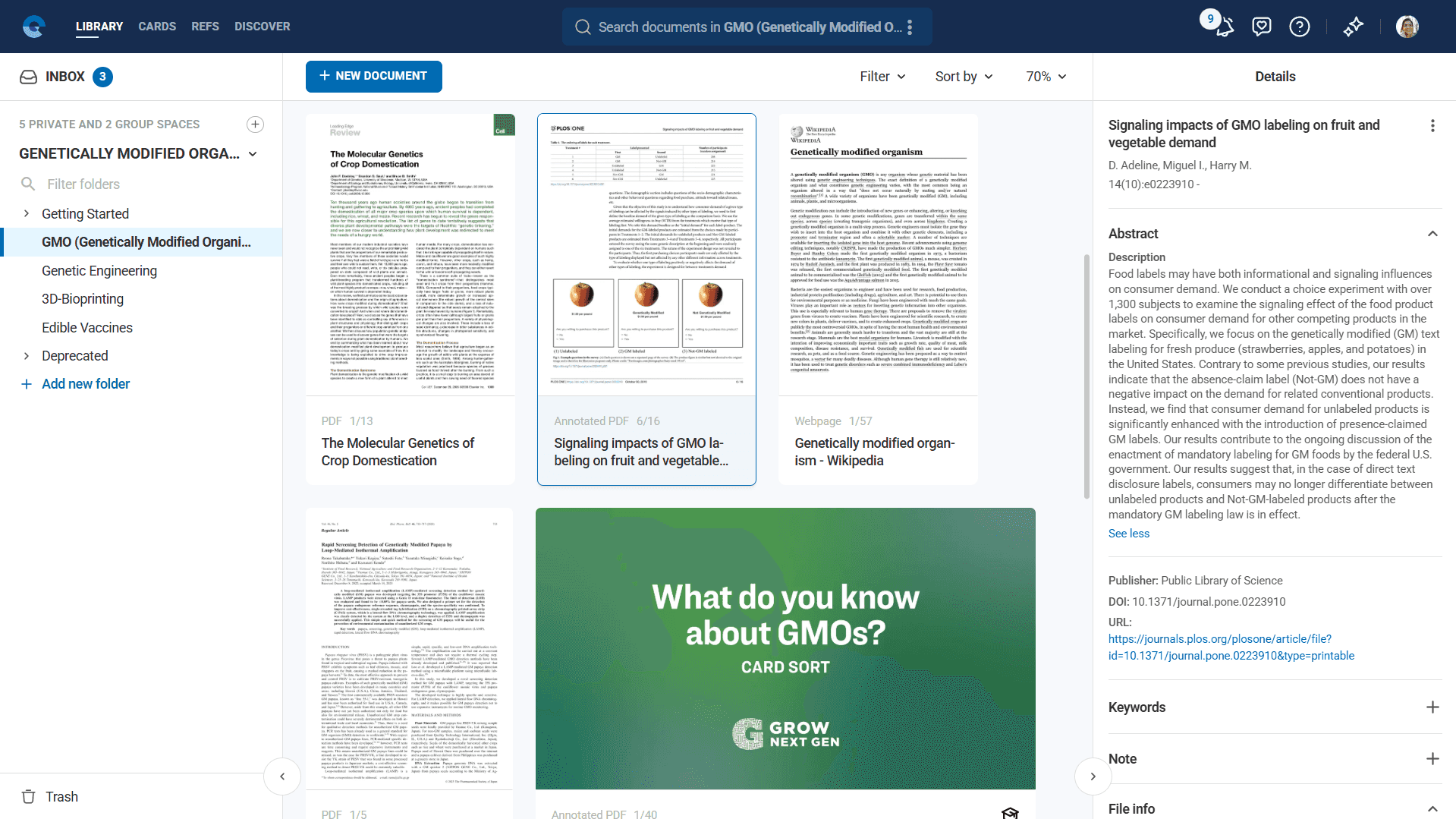Screen dimensions: 1456x819
Task: Open the Sort by dropdown
Action: point(964,77)
